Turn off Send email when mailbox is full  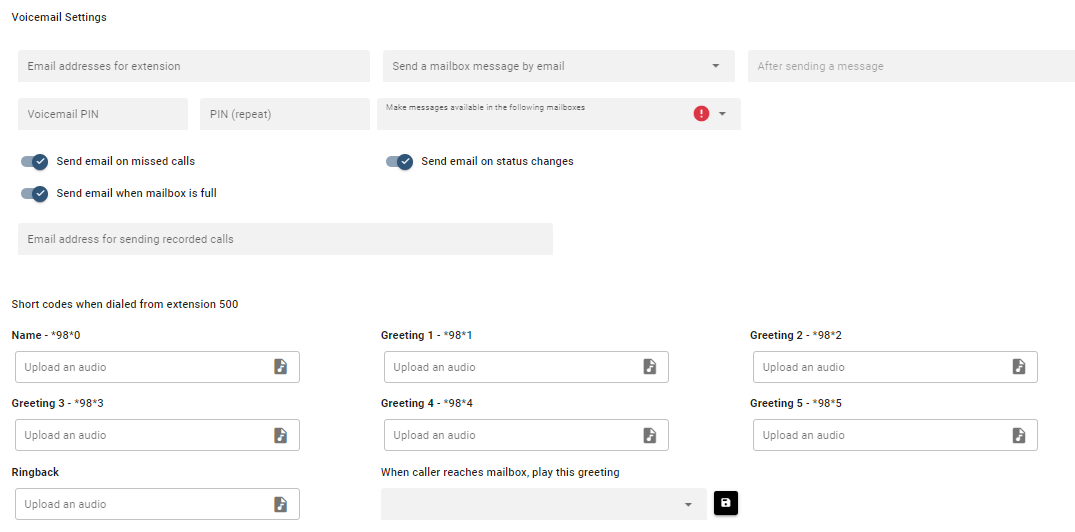click(35, 194)
